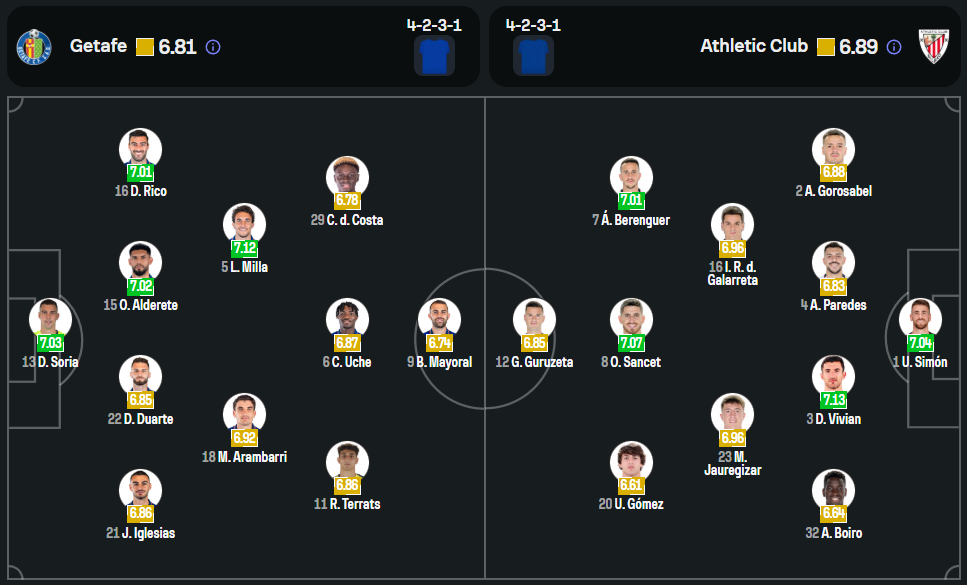Click Athletic Club's blue kit shirt icon
The width and height of the screenshot is (967, 585).
533,56
